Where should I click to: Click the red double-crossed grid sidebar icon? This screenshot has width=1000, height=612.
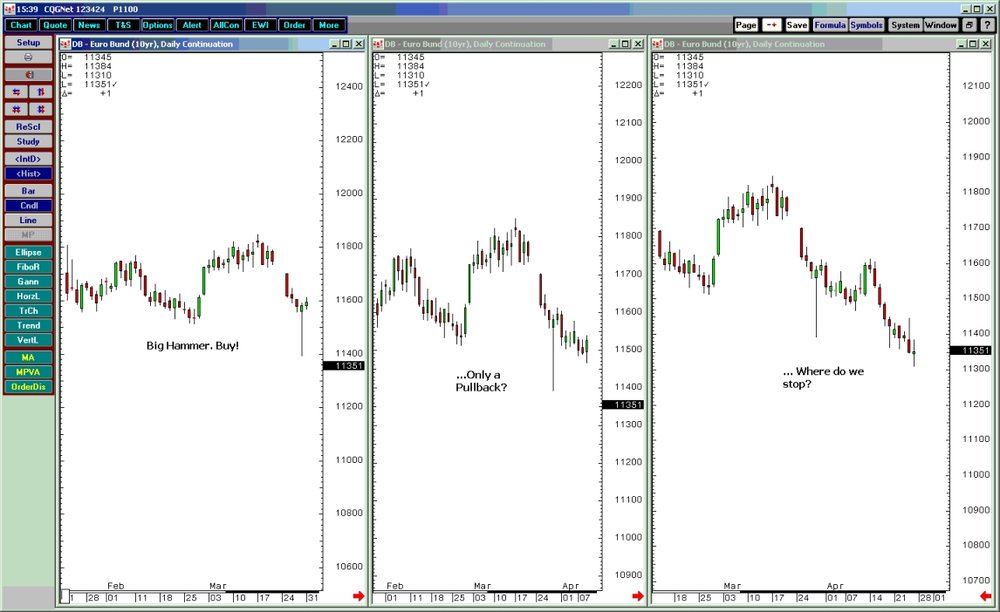tap(16, 109)
